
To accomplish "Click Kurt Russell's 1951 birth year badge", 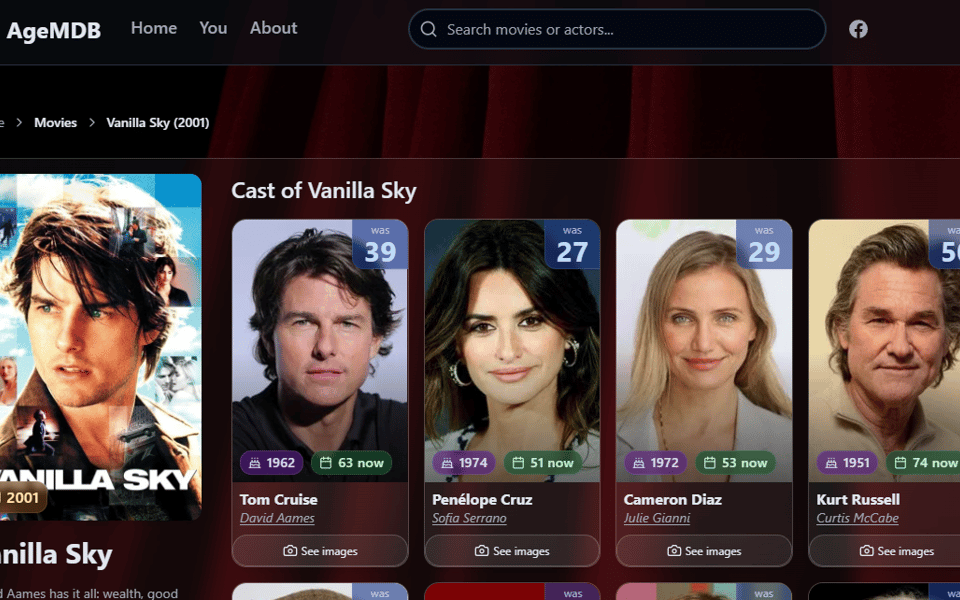I will 848,463.
